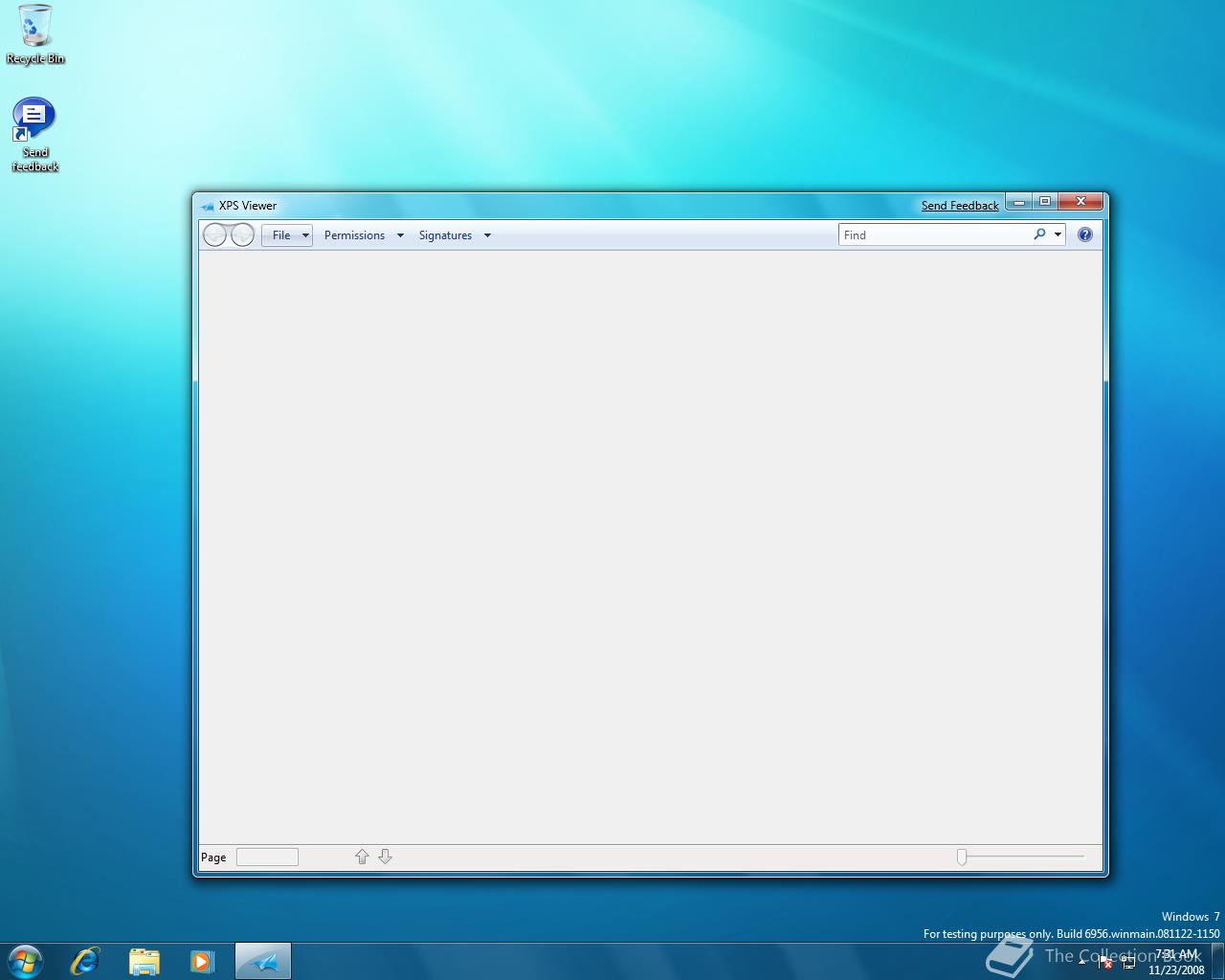1225x980 pixels.
Task: Click the back navigation arrow in XPS Viewer
Action: [215, 234]
